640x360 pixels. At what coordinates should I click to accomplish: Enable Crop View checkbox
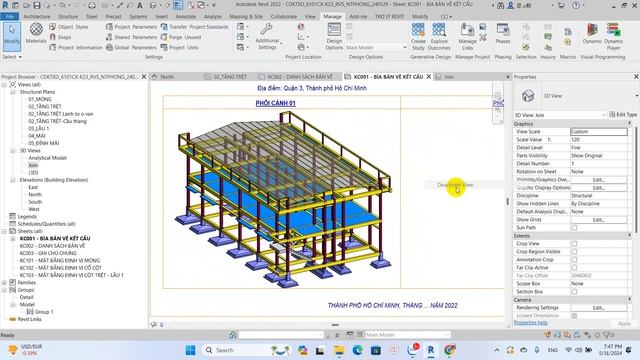click(574, 243)
